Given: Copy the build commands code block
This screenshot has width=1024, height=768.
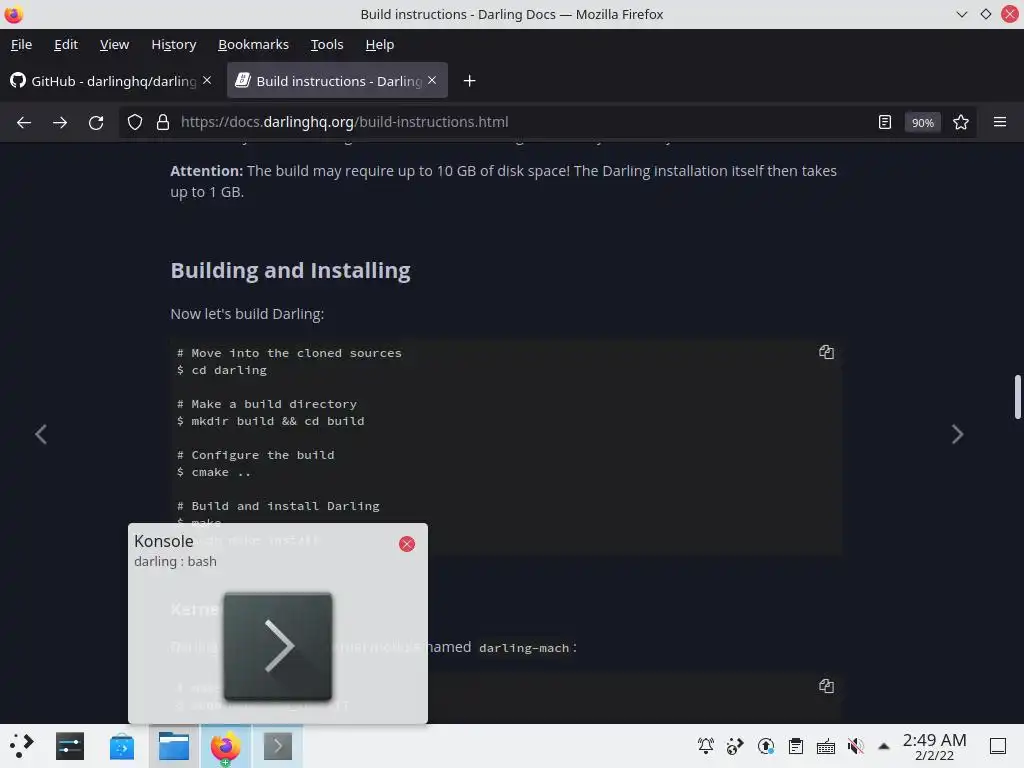Looking at the screenshot, I should (826, 352).
